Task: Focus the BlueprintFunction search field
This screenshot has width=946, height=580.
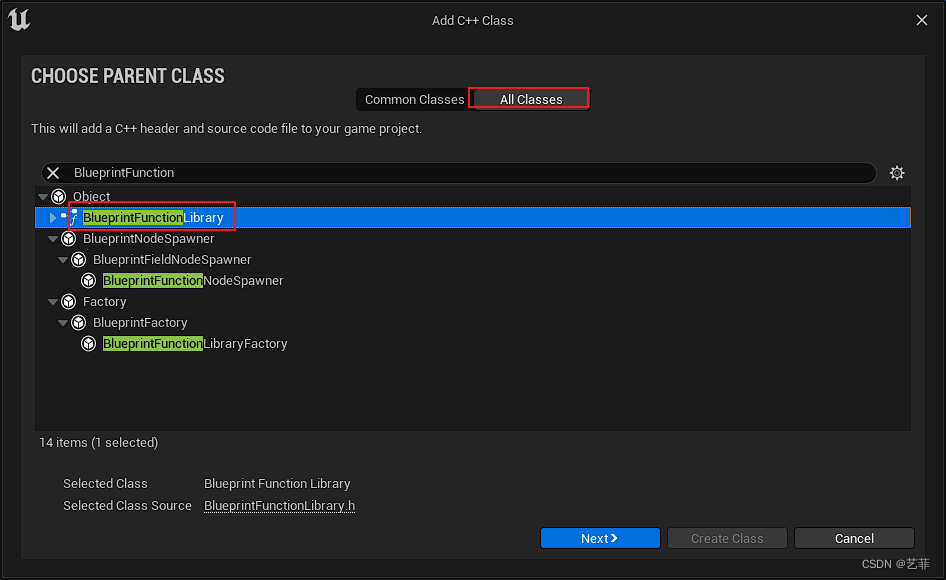Action: point(459,173)
